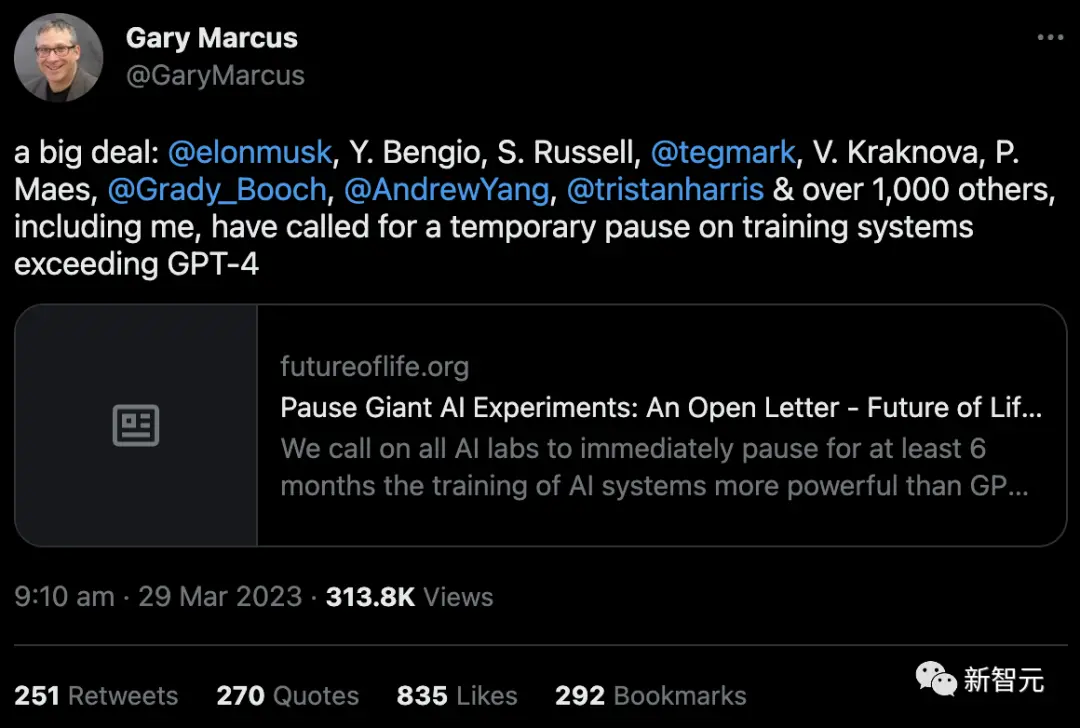Click Gary Marcus profile avatar

pyautogui.click(x=58, y=57)
